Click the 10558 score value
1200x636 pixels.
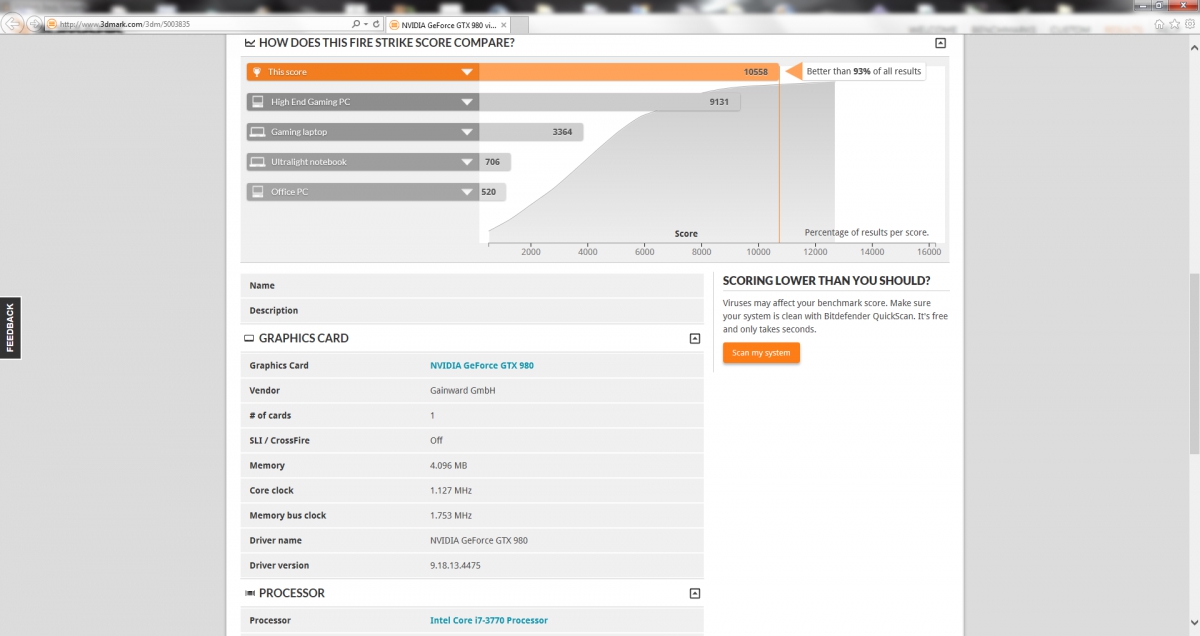755,72
